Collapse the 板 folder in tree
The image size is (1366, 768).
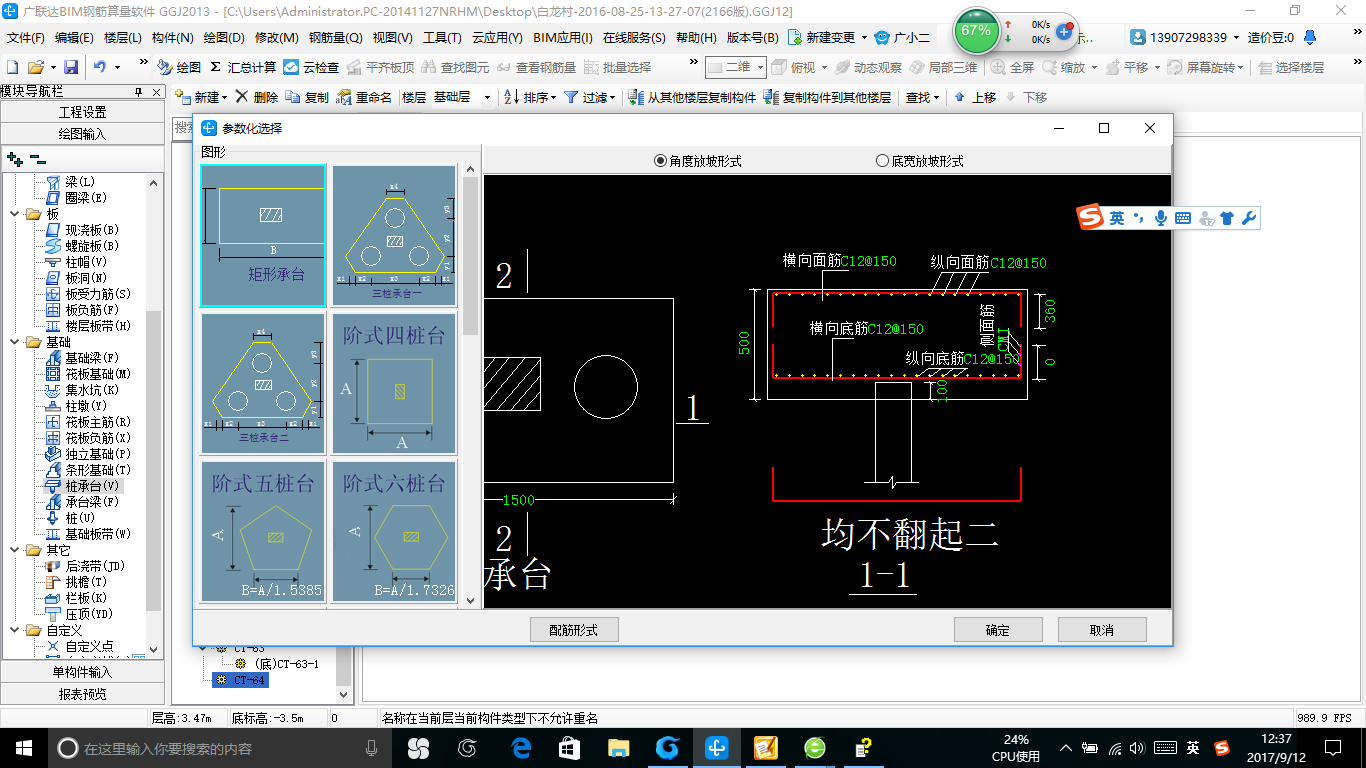tap(13, 214)
